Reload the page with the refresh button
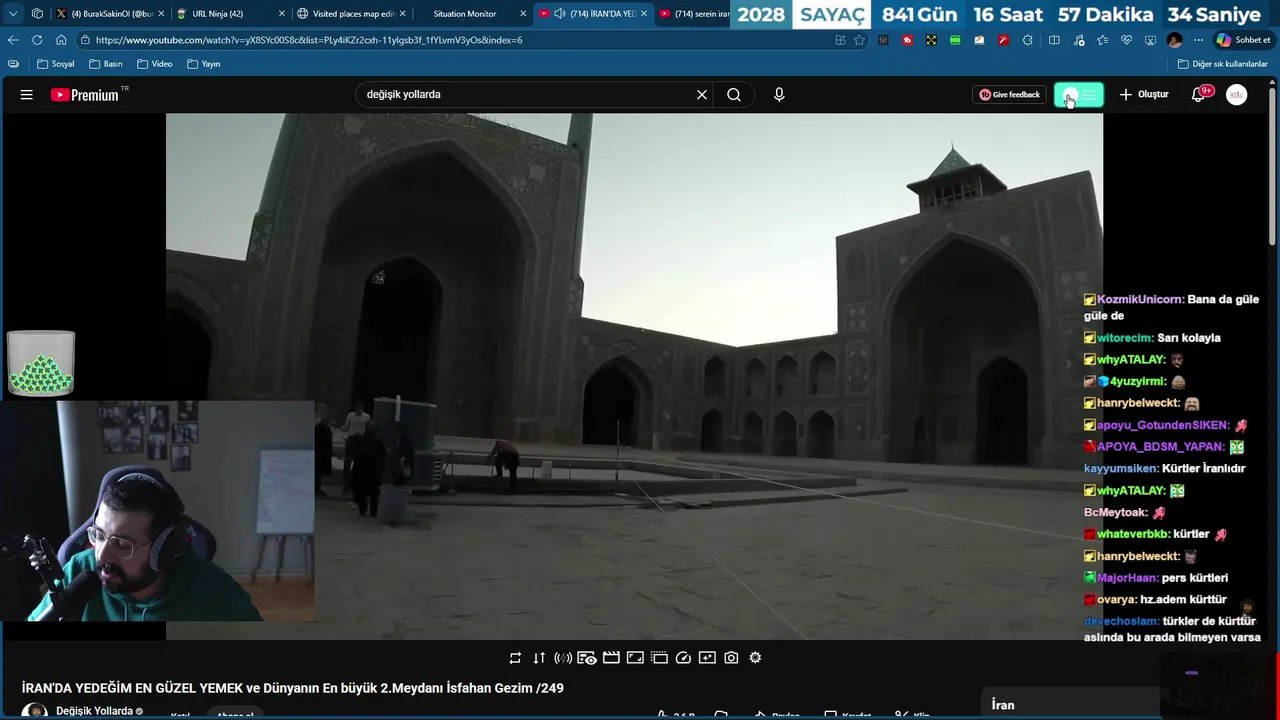Image resolution: width=1280 pixels, height=720 pixels. [x=37, y=40]
